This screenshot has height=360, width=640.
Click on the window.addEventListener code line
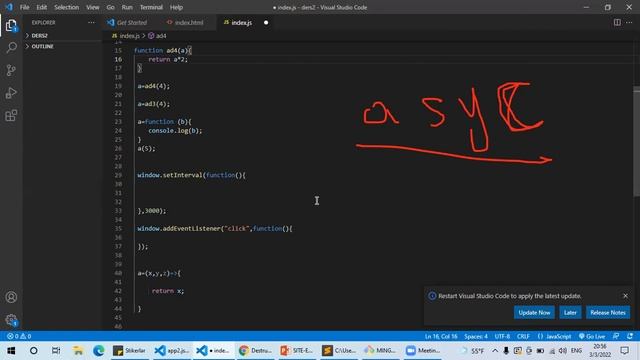click(215, 229)
